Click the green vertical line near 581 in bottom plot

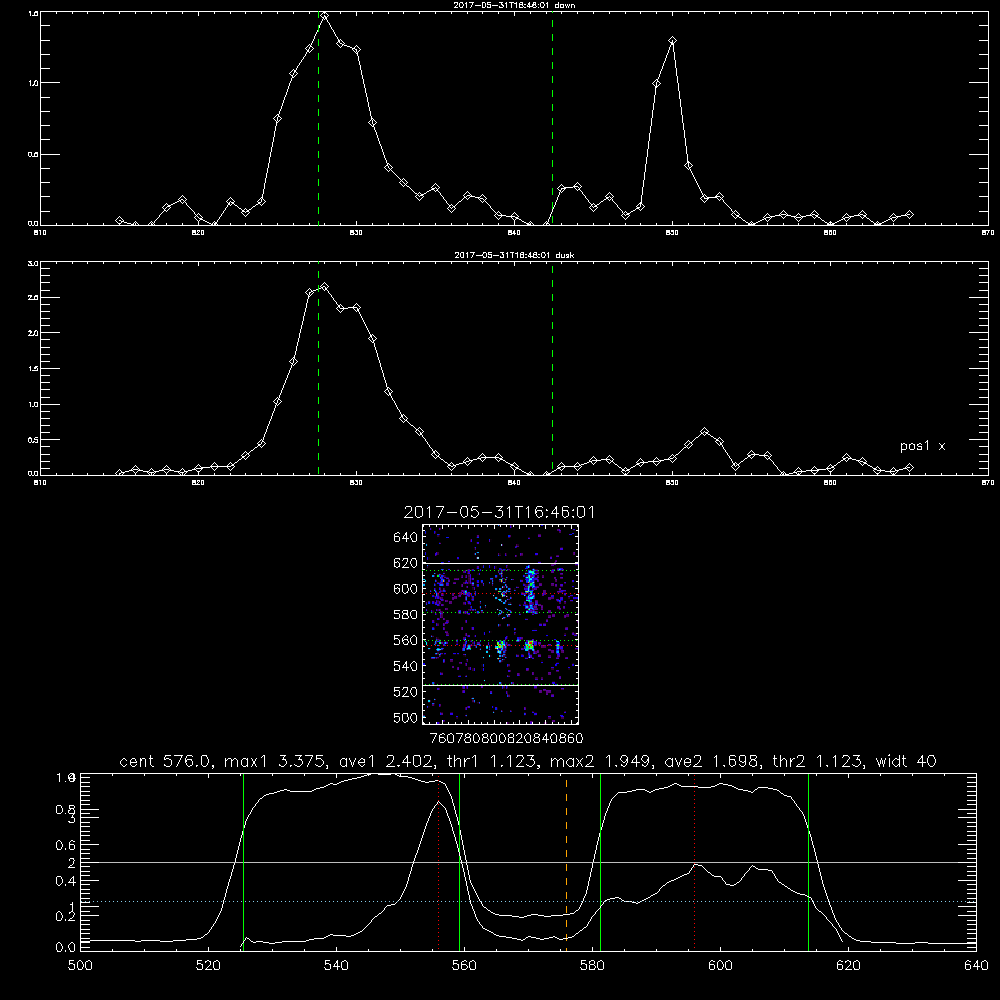tap(600, 862)
